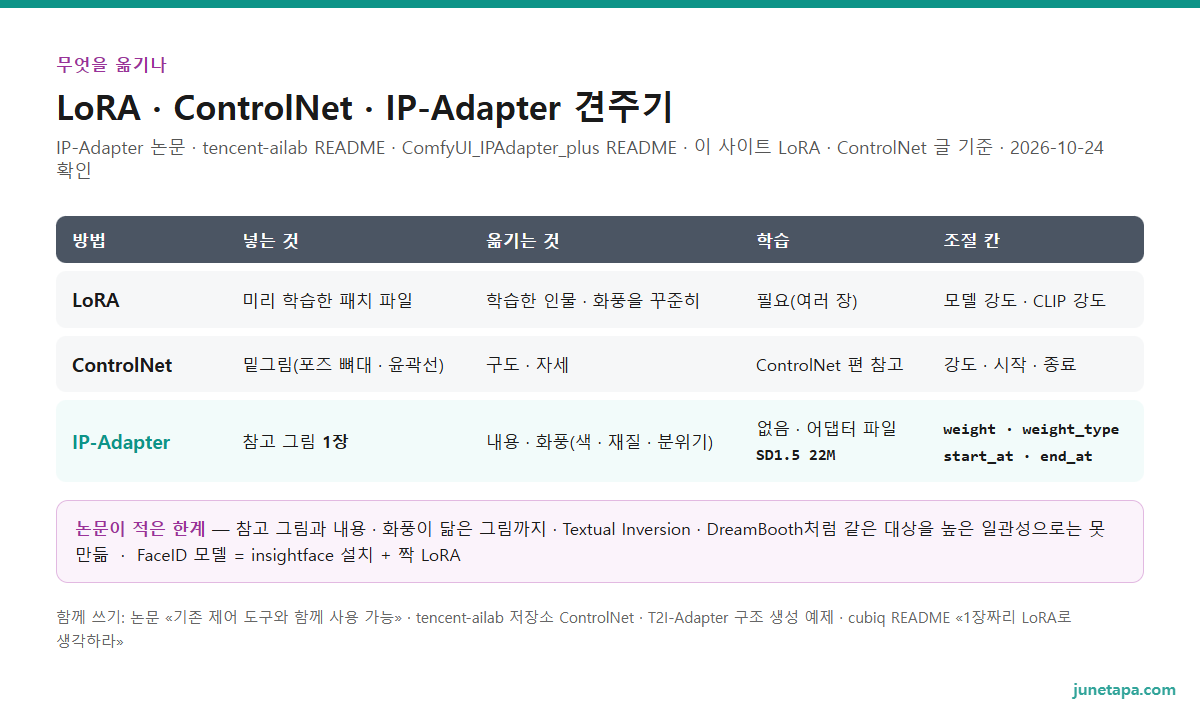Click the cell '미리 학습한 패치 파일'
Image resolution: width=1200 pixels, height=717 pixels.
(x=328, y=300)
